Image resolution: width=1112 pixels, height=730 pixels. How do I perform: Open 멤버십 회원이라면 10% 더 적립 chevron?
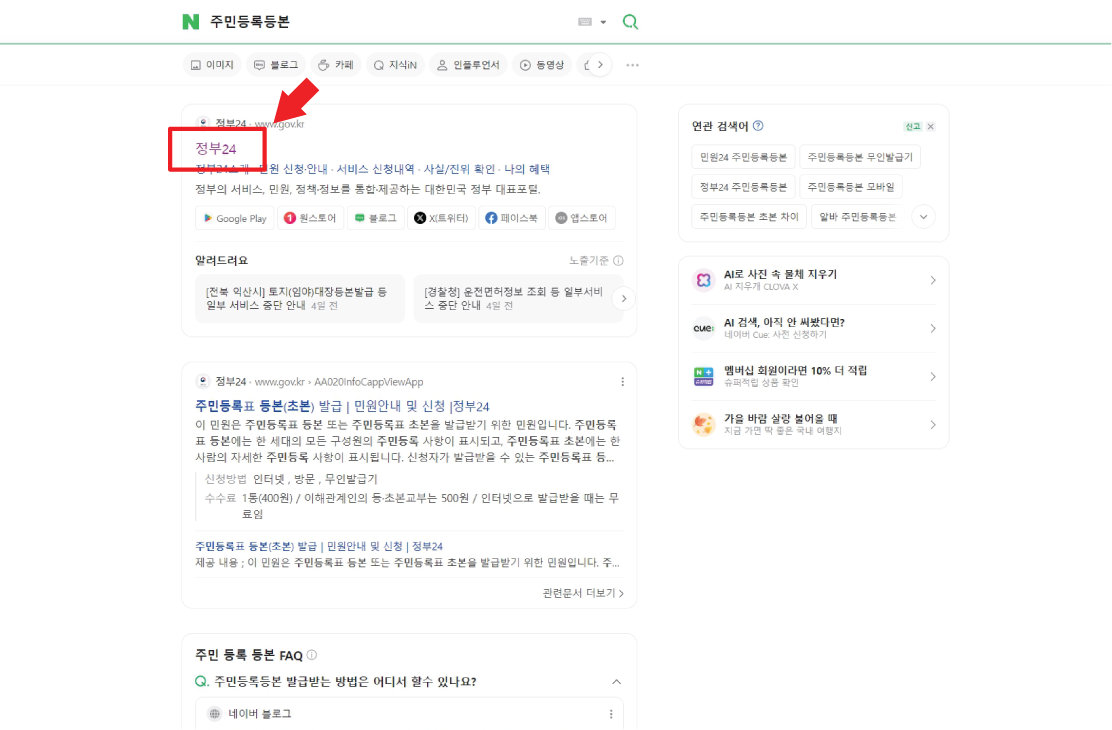933,377
